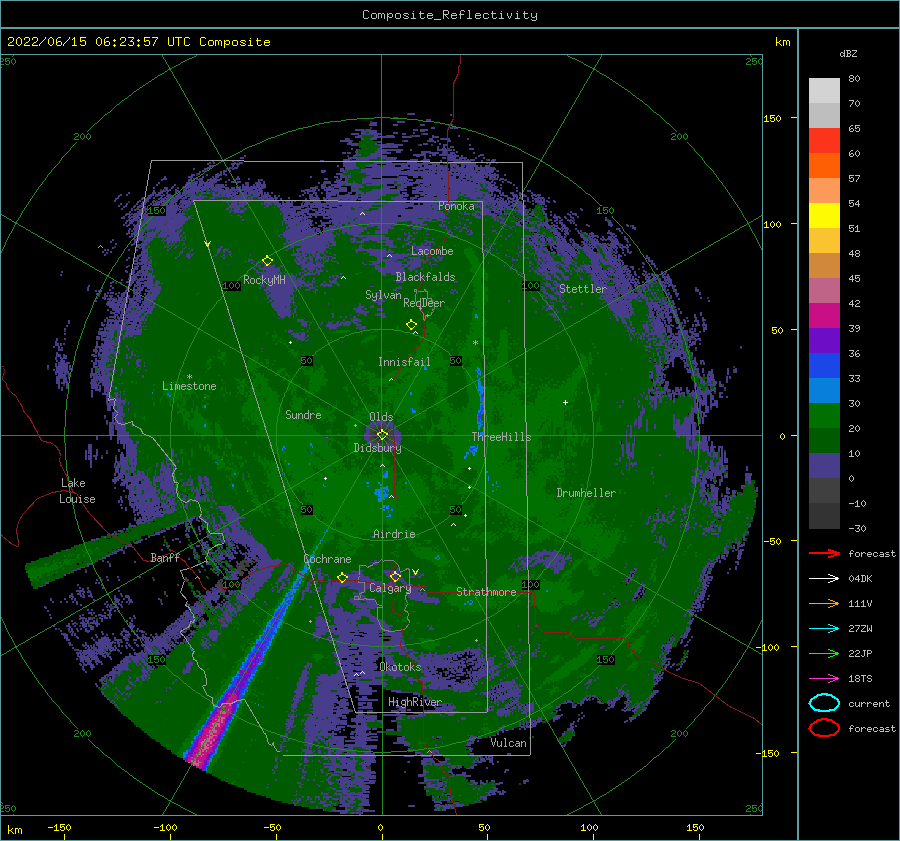Click the red 'forecast' ellipse legend icon
Viewport: 900px width, 841px height.
824,728
